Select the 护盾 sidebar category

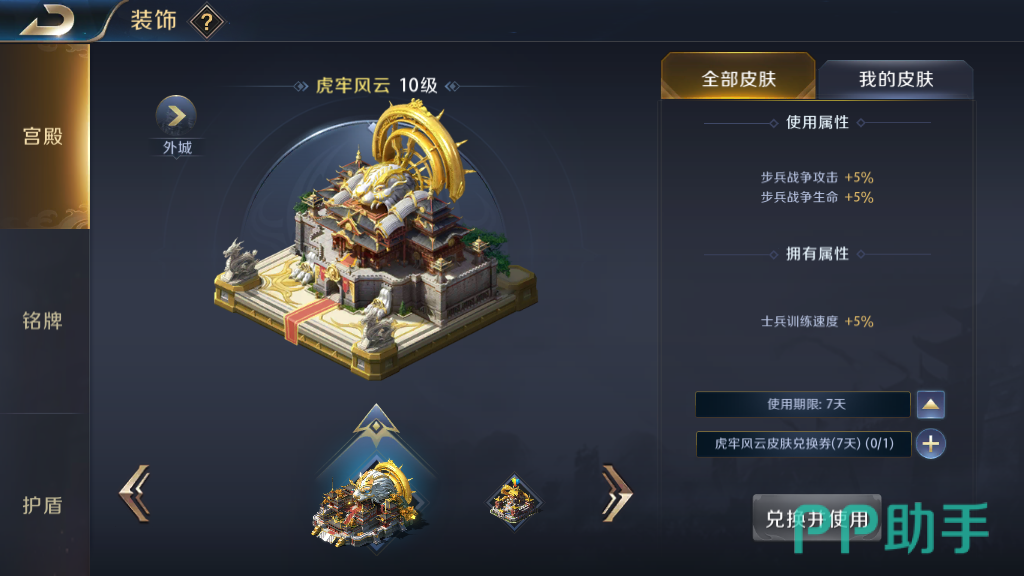(x=44, y=505)
